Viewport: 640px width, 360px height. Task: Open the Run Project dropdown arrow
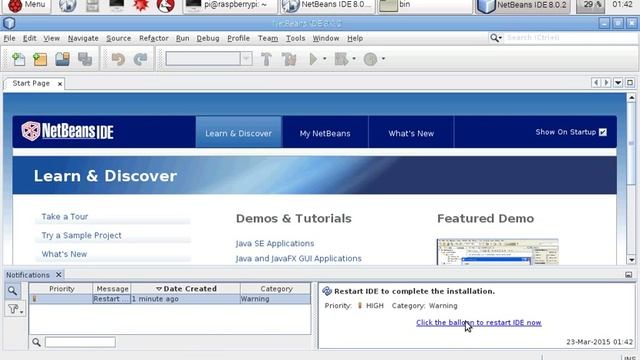[324, 59]
